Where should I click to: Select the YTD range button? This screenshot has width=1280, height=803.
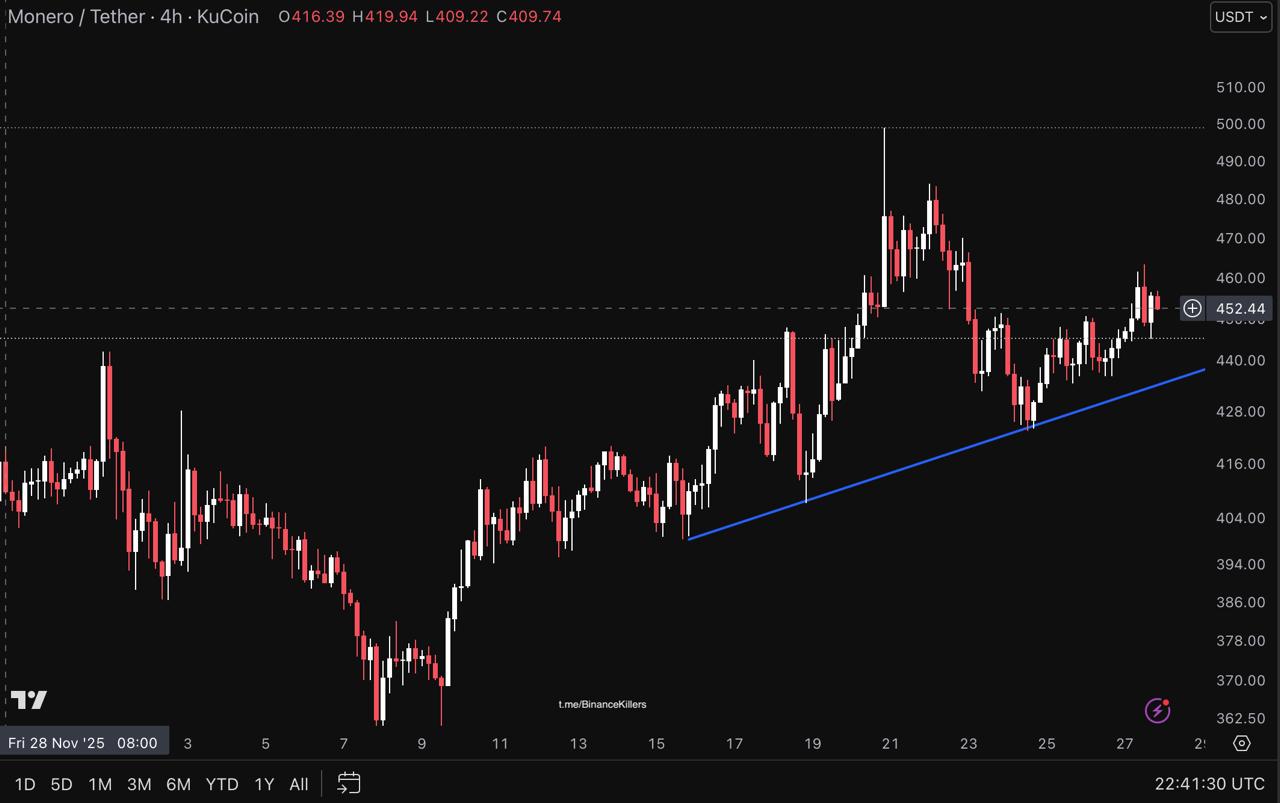coord(222,784)
